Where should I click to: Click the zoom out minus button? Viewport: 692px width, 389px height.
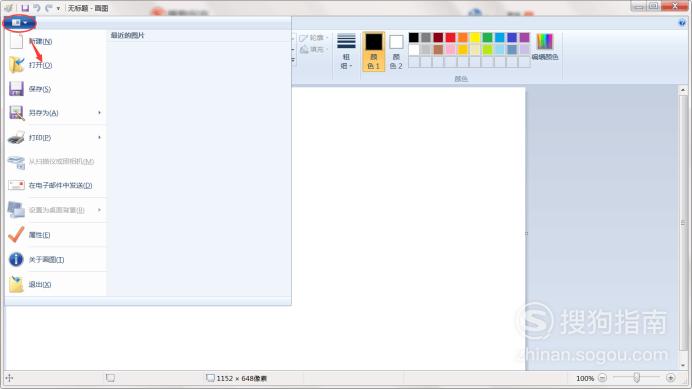coord(602,378)
